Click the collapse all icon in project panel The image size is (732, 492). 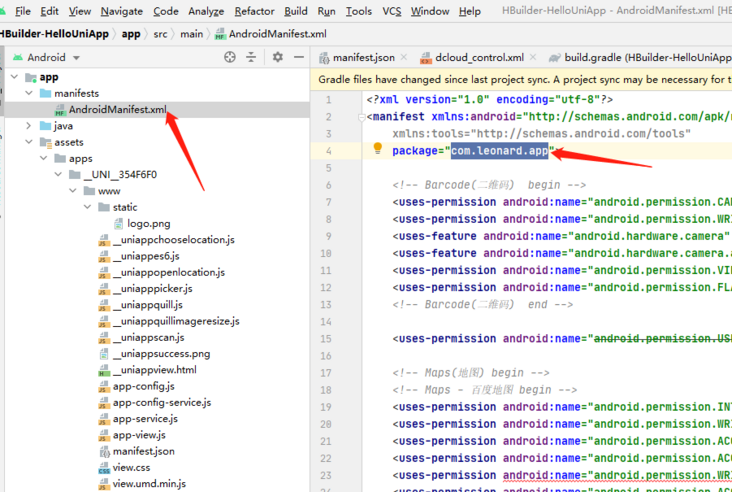tap(251, 57)
